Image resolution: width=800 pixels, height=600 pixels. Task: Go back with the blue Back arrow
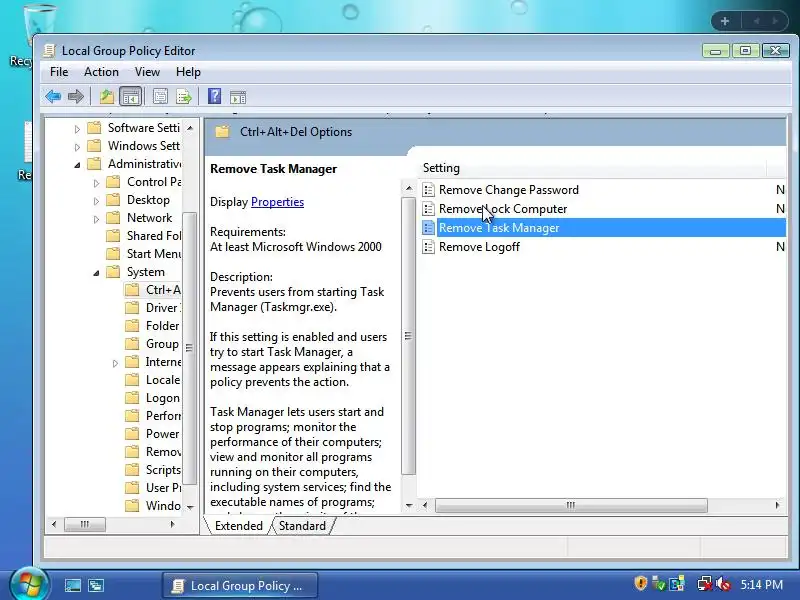(x=53, y=96)
